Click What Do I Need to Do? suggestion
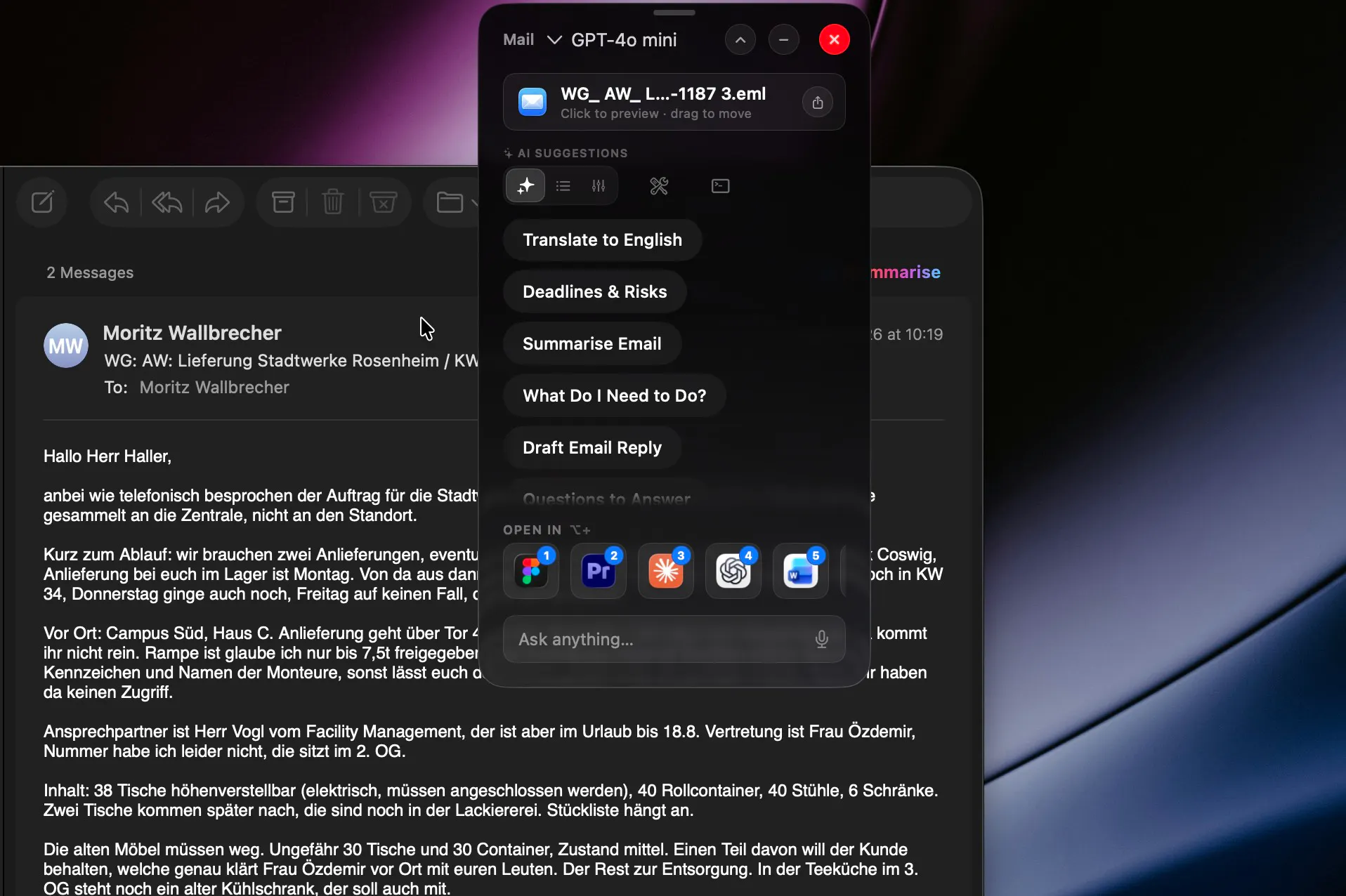This screenshot has width=1346, height=896. 614,396
